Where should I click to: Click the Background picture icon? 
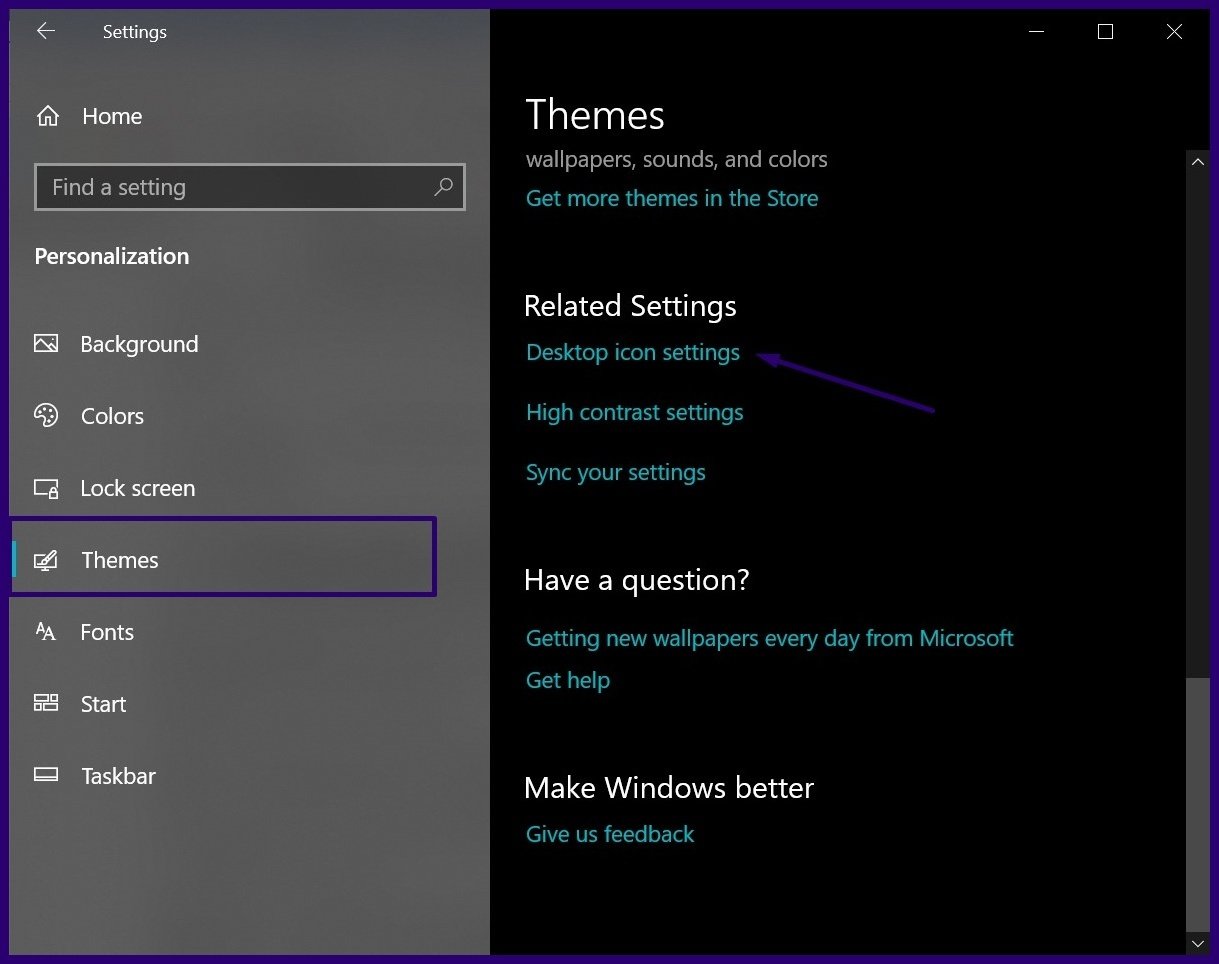pos(46,344)
